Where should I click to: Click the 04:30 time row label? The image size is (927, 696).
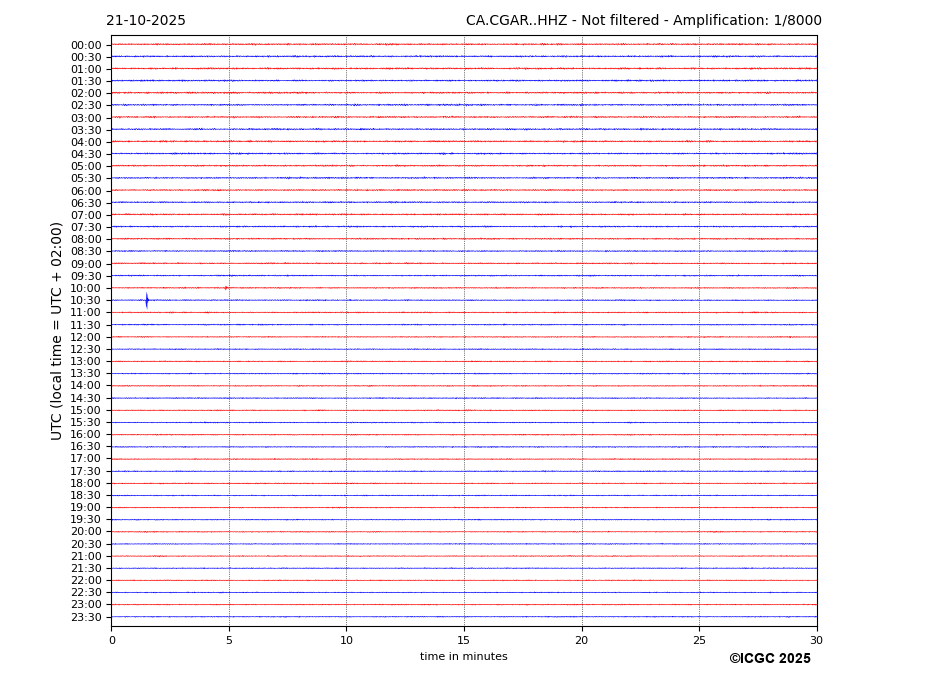(86, 154)
